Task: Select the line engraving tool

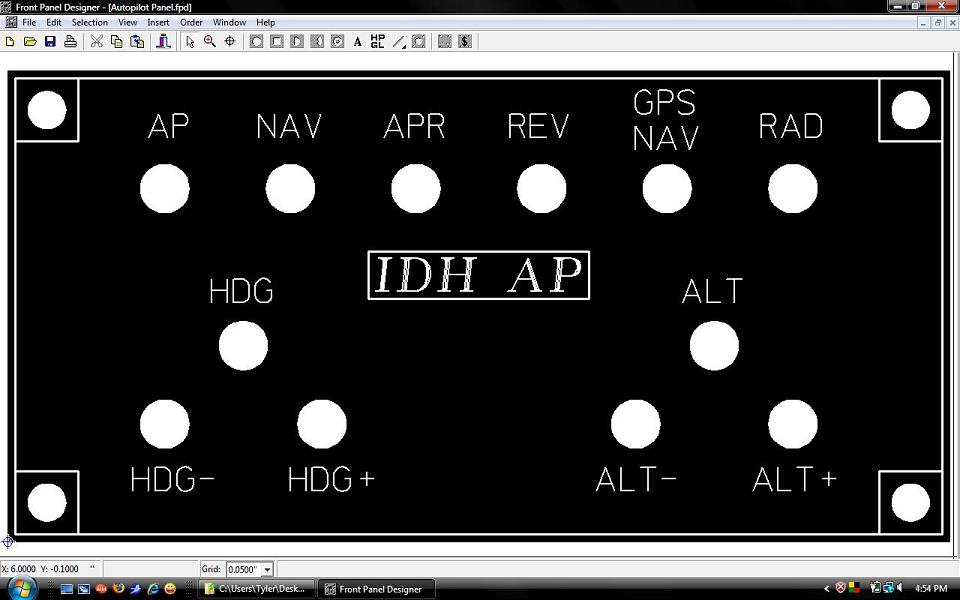Action: [399, 42]
